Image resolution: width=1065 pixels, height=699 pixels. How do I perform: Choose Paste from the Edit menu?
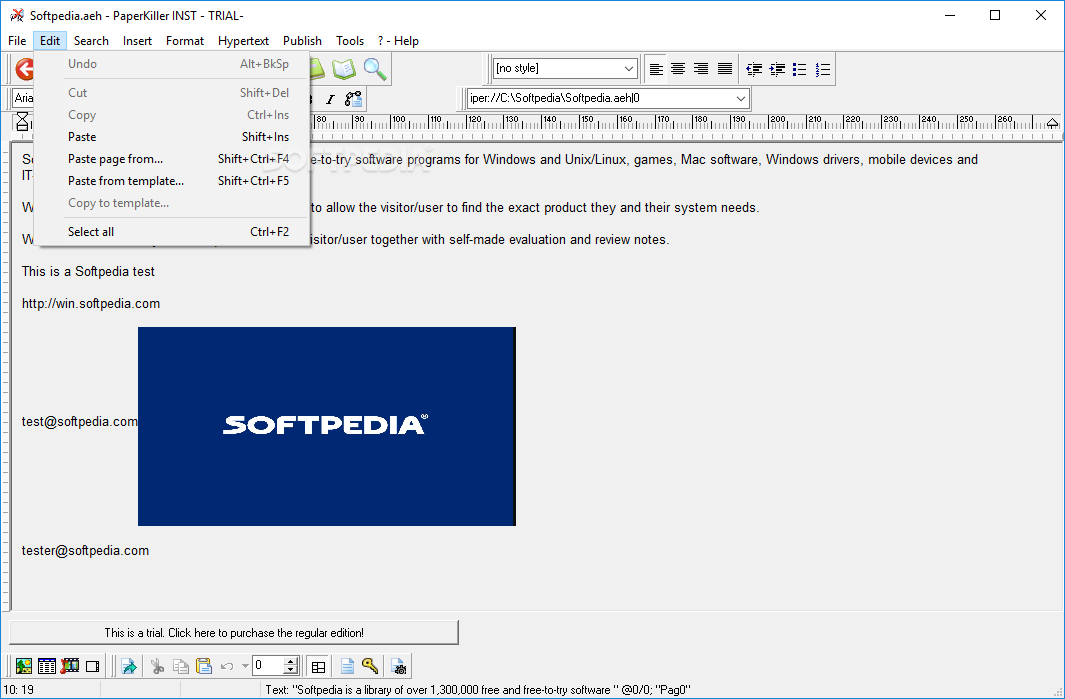pos(172,137)
